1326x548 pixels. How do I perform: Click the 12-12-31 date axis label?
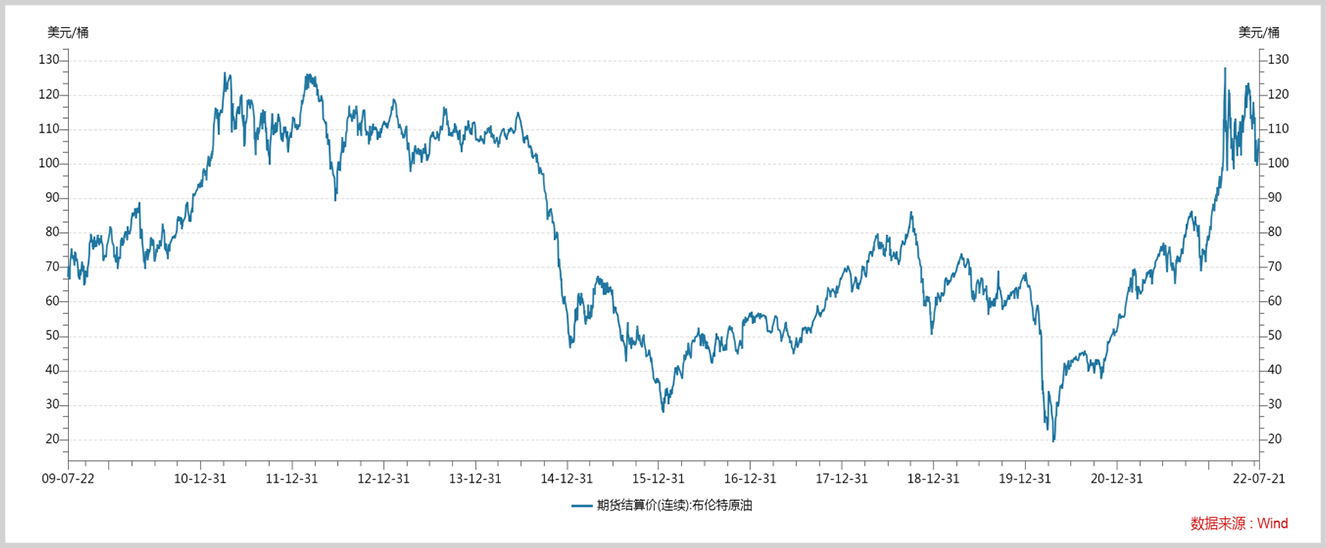click(384, 478)
